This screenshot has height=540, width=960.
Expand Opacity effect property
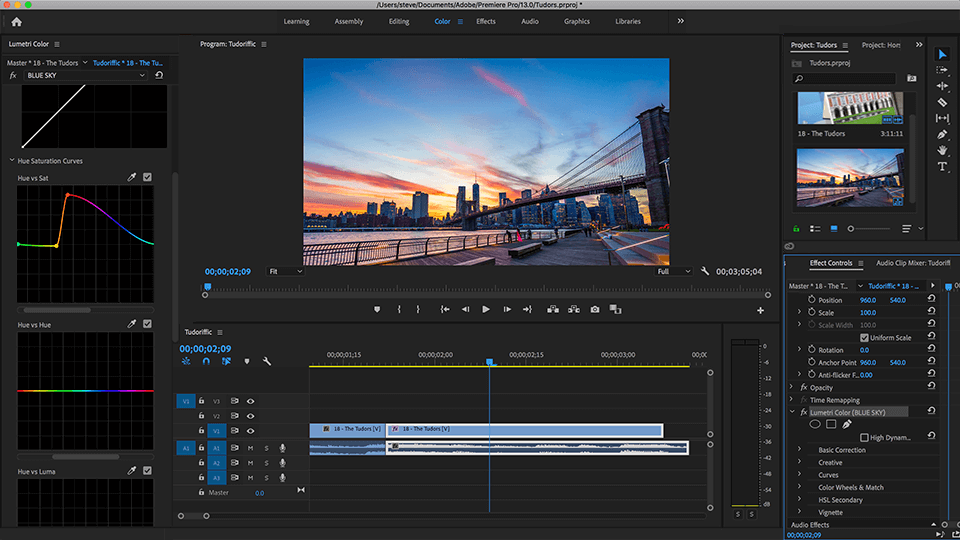[x=792, y=388]
